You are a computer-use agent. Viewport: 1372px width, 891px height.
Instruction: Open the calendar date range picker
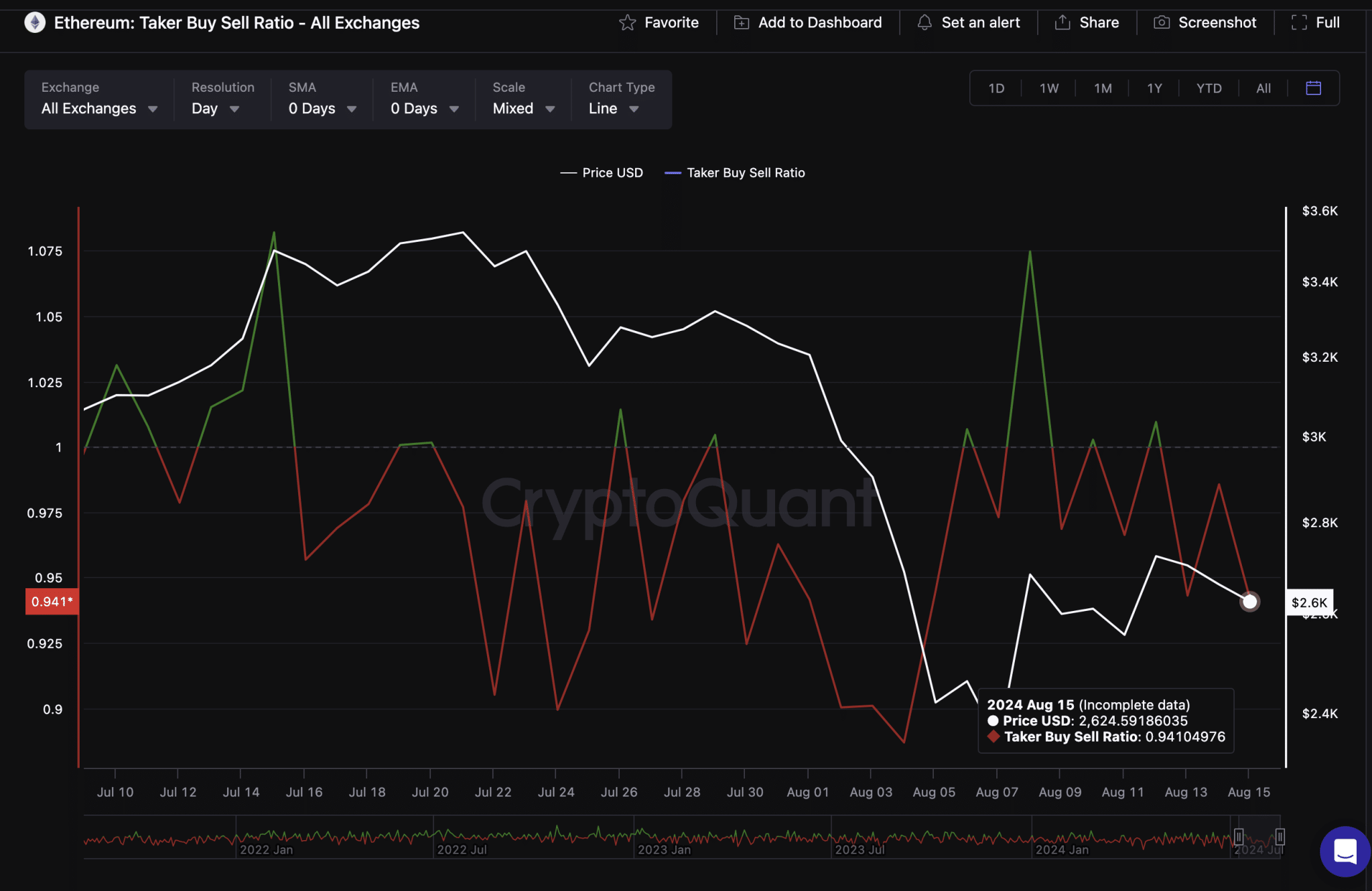pos(1313,88)
